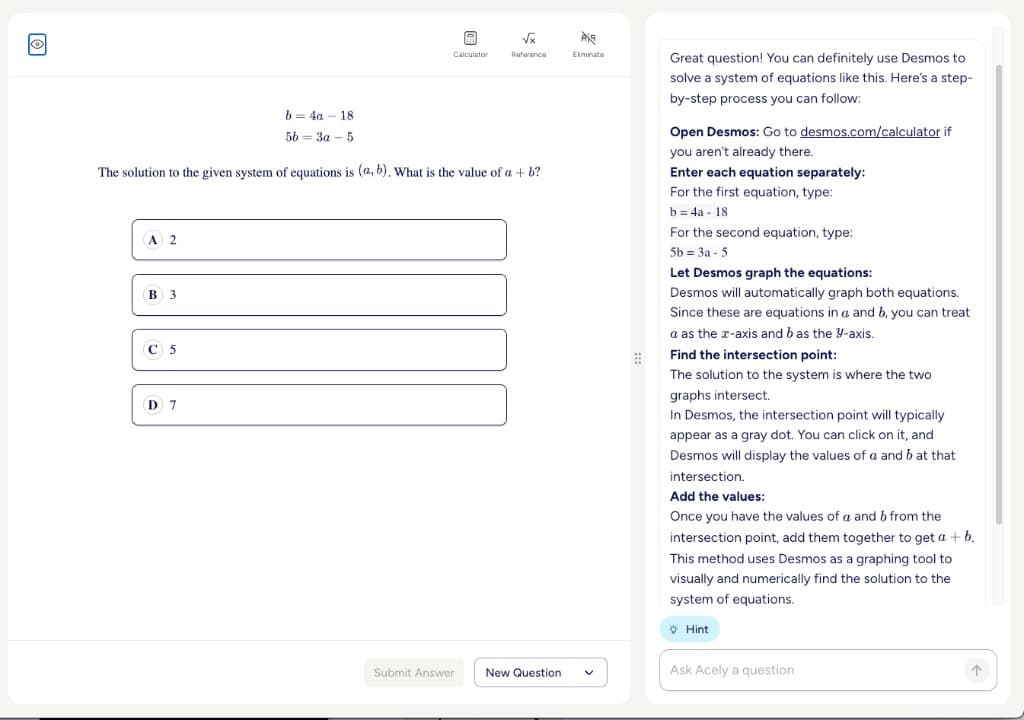This screenshot has width=1024, height=720.
Task: Open the Reference formula sheet
Action: pyautogui.click(x=529, y=42)
